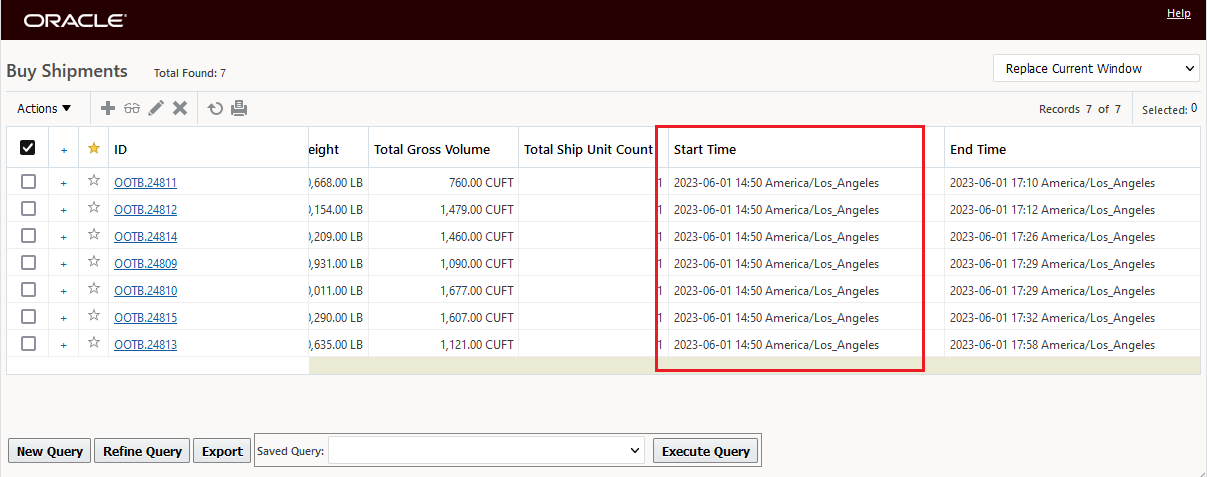Sort by the End Time column header
The image size is (1207, 477).
[978, 149]
